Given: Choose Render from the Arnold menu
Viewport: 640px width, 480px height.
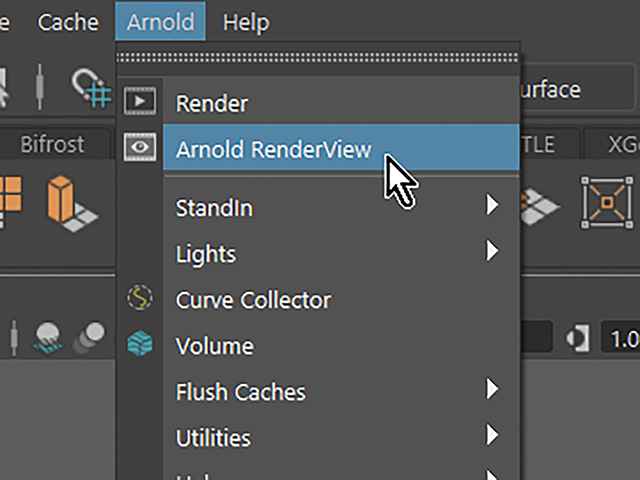Looking at the screenshot, I should [341, 103].
